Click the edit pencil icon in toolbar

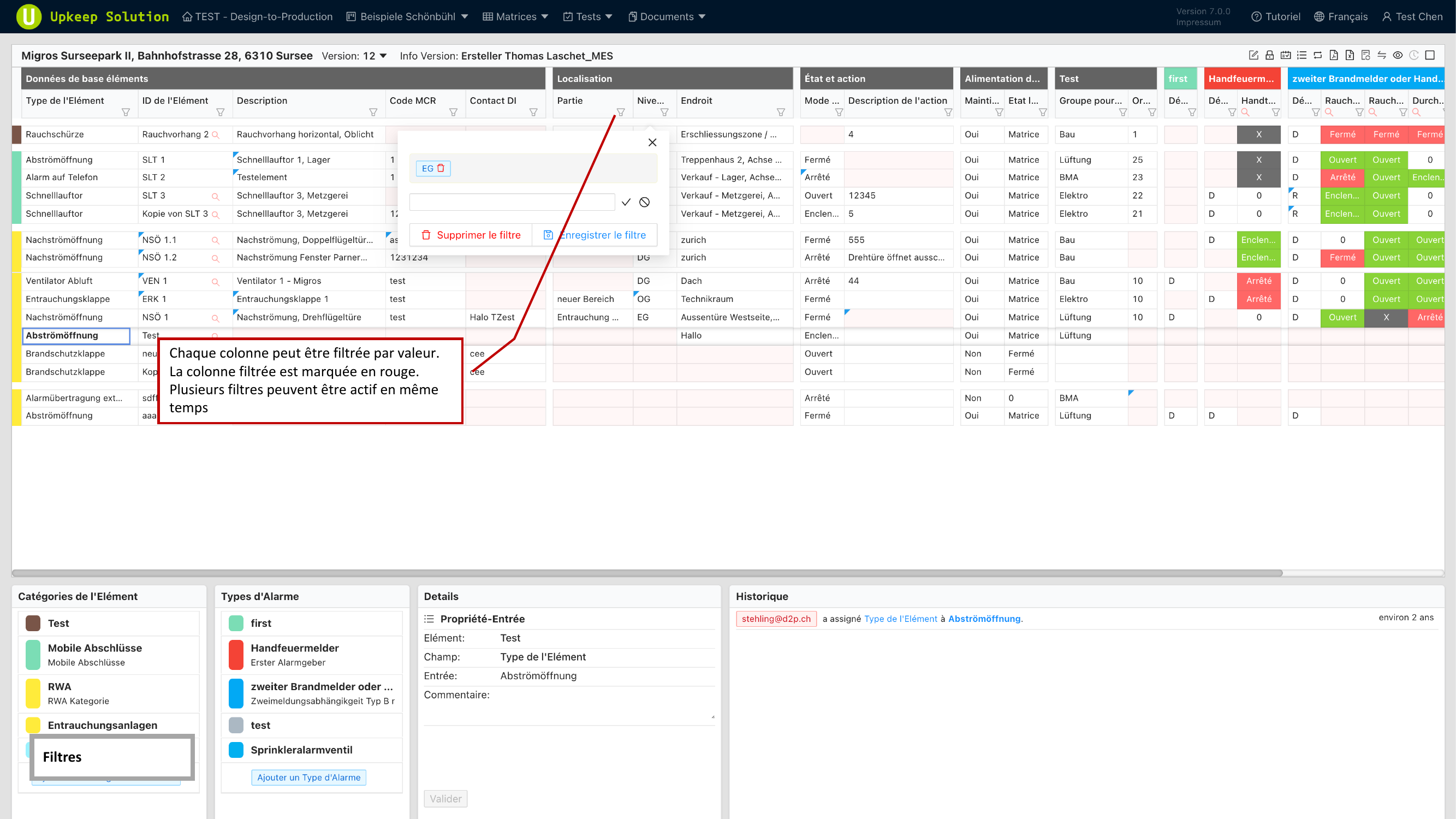coord(1253,55)
